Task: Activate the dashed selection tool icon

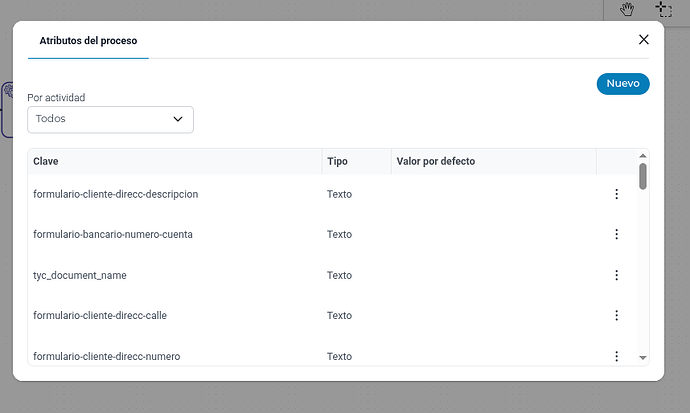Action: [x=664, y=9]
